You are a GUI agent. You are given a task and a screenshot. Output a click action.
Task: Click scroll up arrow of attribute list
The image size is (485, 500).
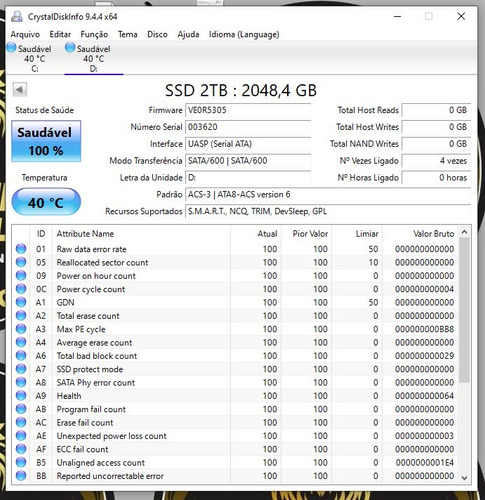[x=465, y=232]
